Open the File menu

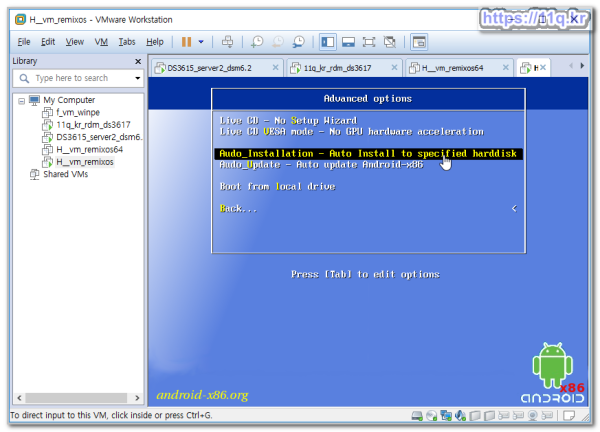coord(24,42)
